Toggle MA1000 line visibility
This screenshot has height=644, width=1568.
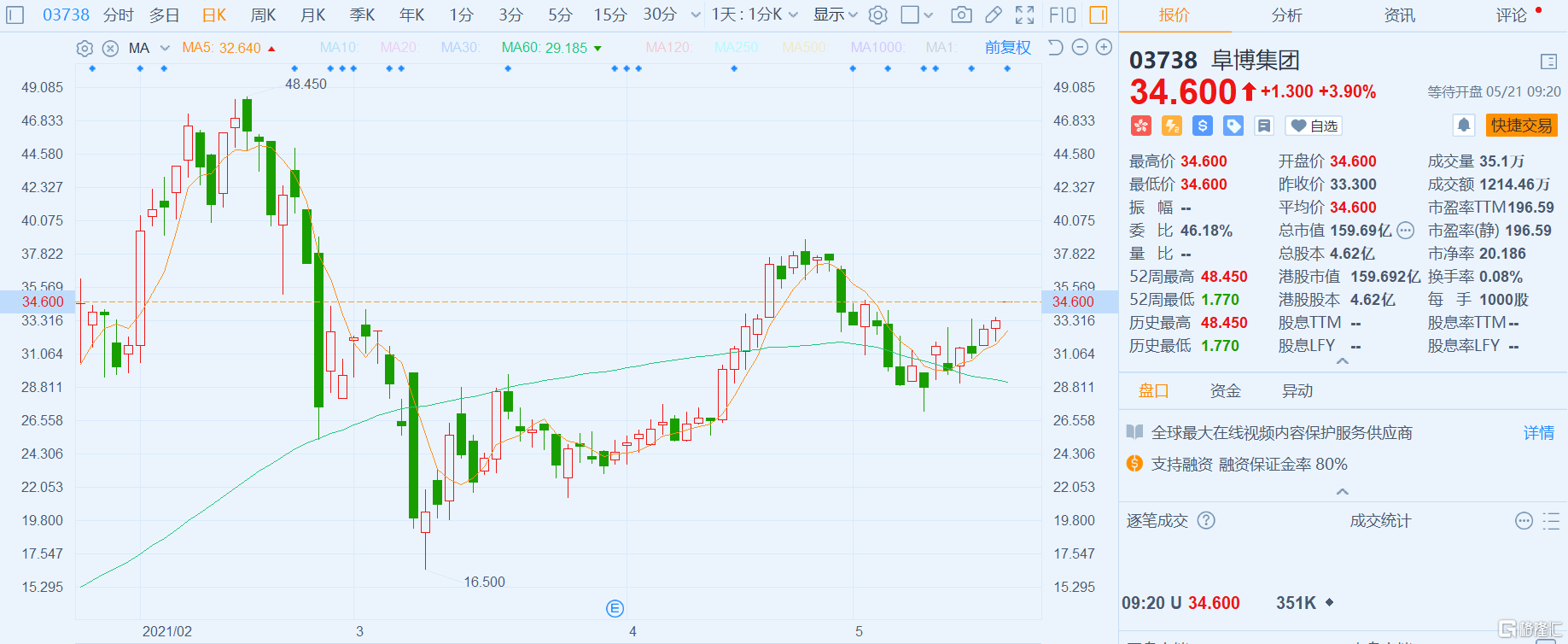877,48
